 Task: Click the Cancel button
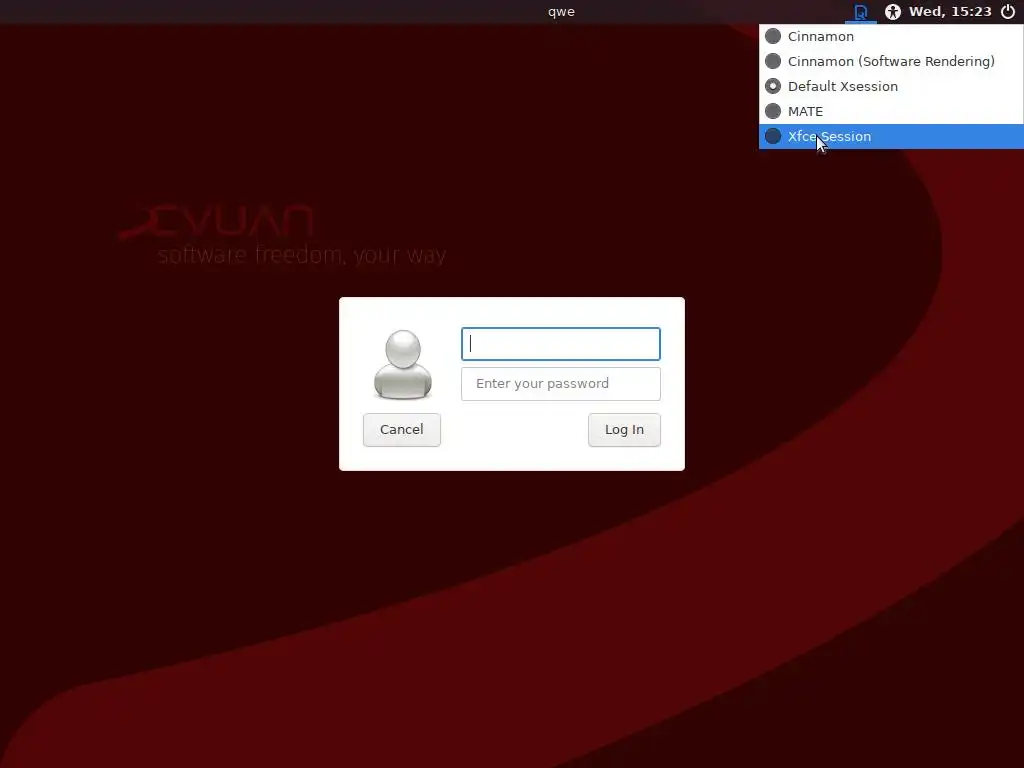pyautogui.click(x=402, y=430)
